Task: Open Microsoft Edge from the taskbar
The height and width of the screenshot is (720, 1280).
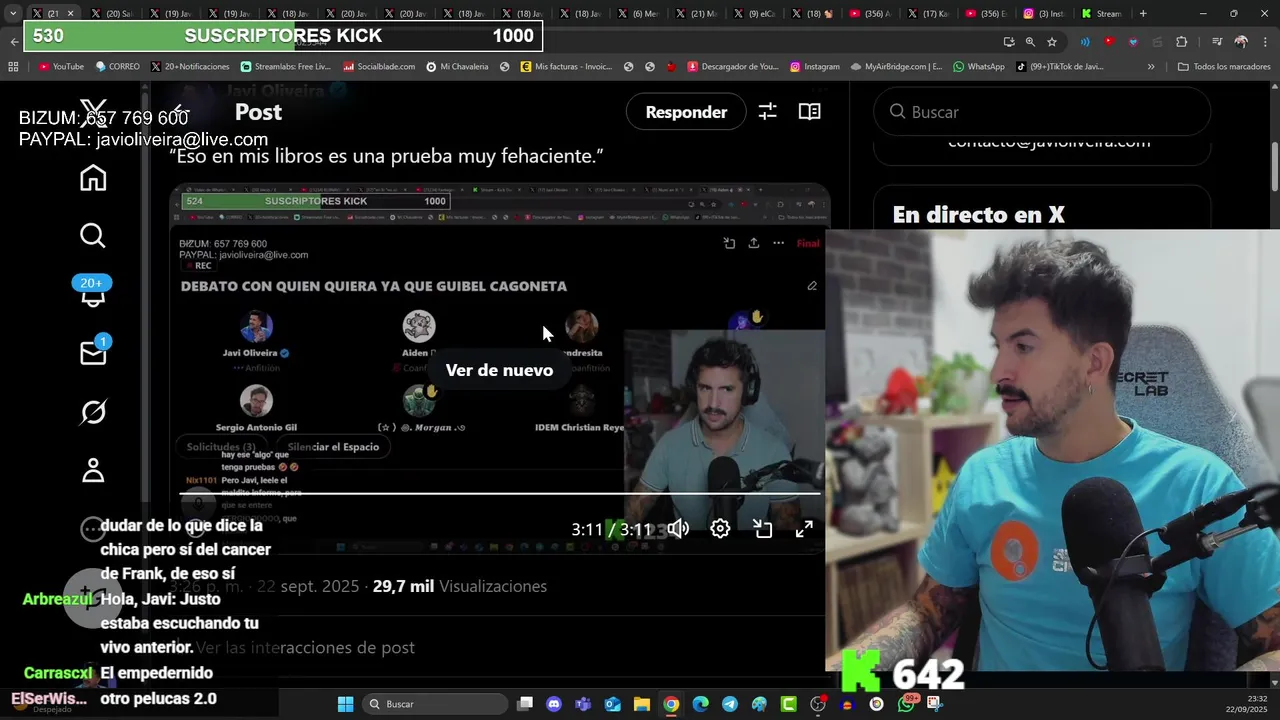Action: tap(700, 704)
